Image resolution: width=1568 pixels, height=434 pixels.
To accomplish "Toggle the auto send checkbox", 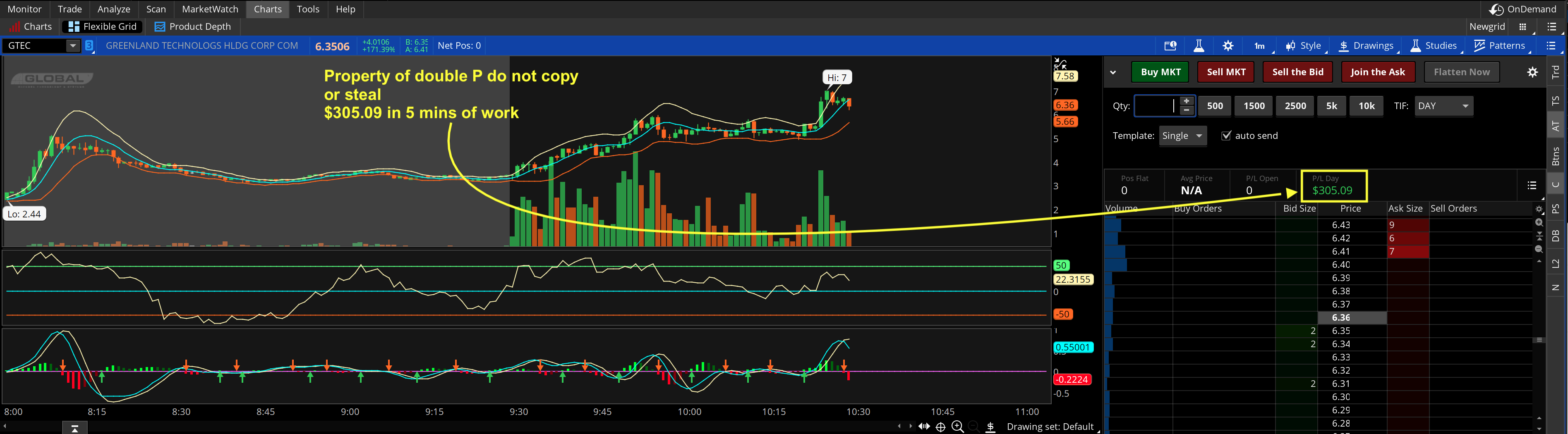I will (1226, 136).
